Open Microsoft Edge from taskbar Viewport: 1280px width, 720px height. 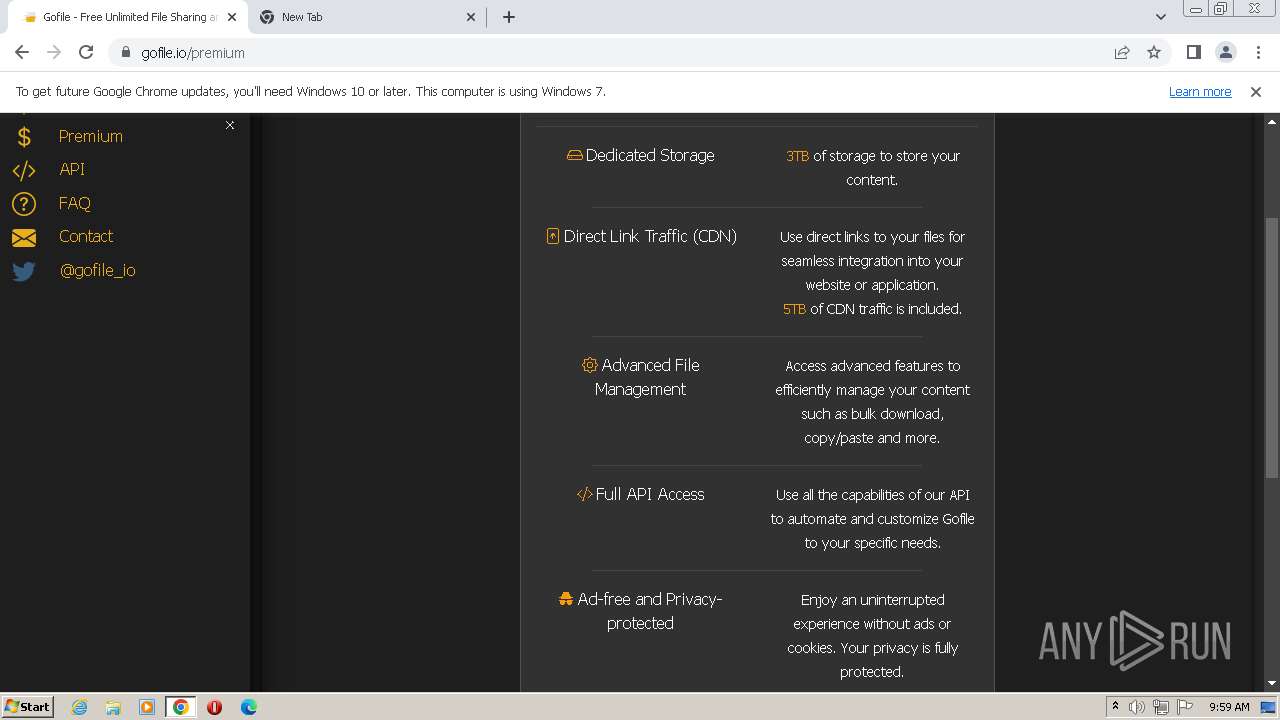coord(248,707)
